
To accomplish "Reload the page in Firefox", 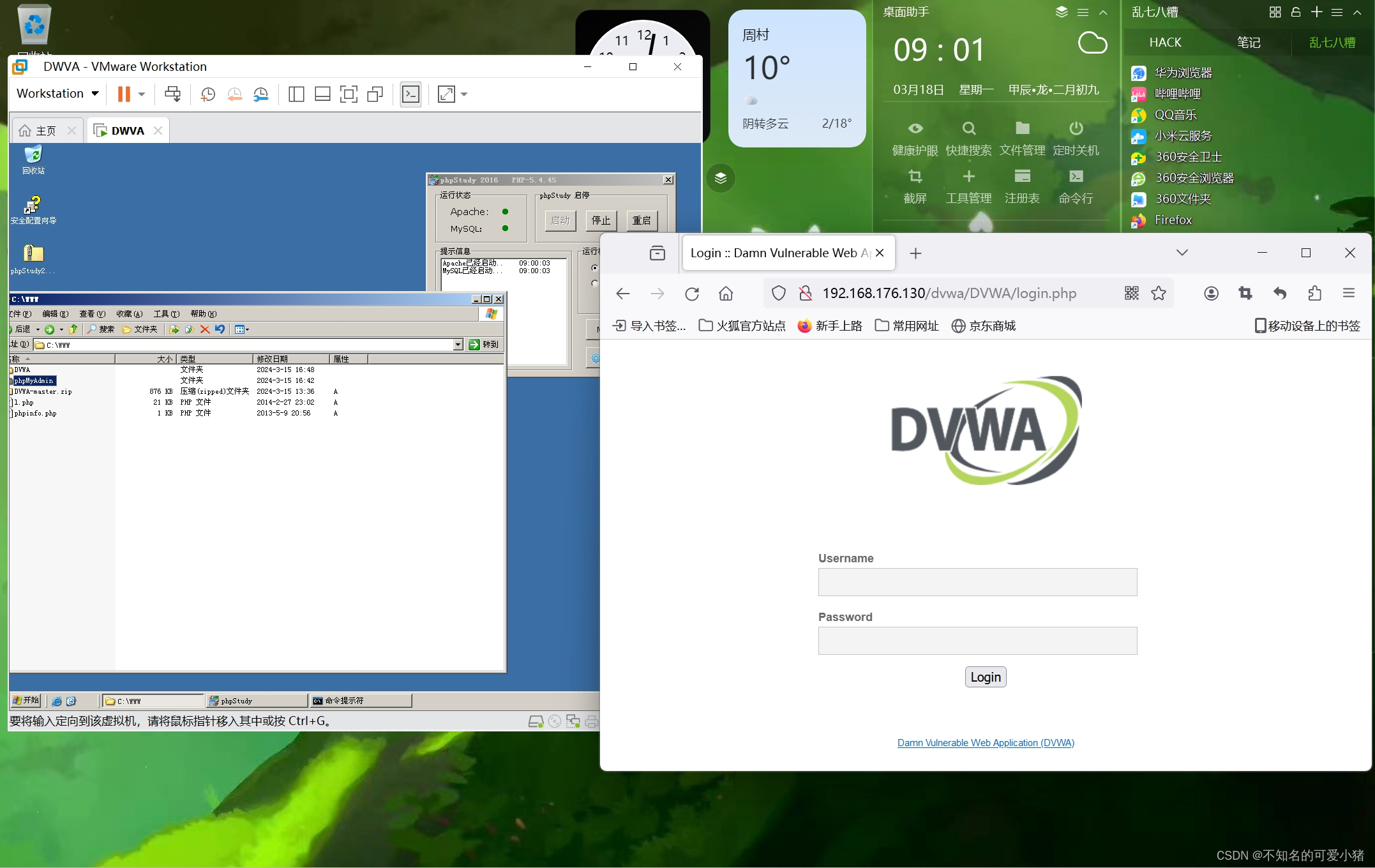I will click(x=692, y=294).
